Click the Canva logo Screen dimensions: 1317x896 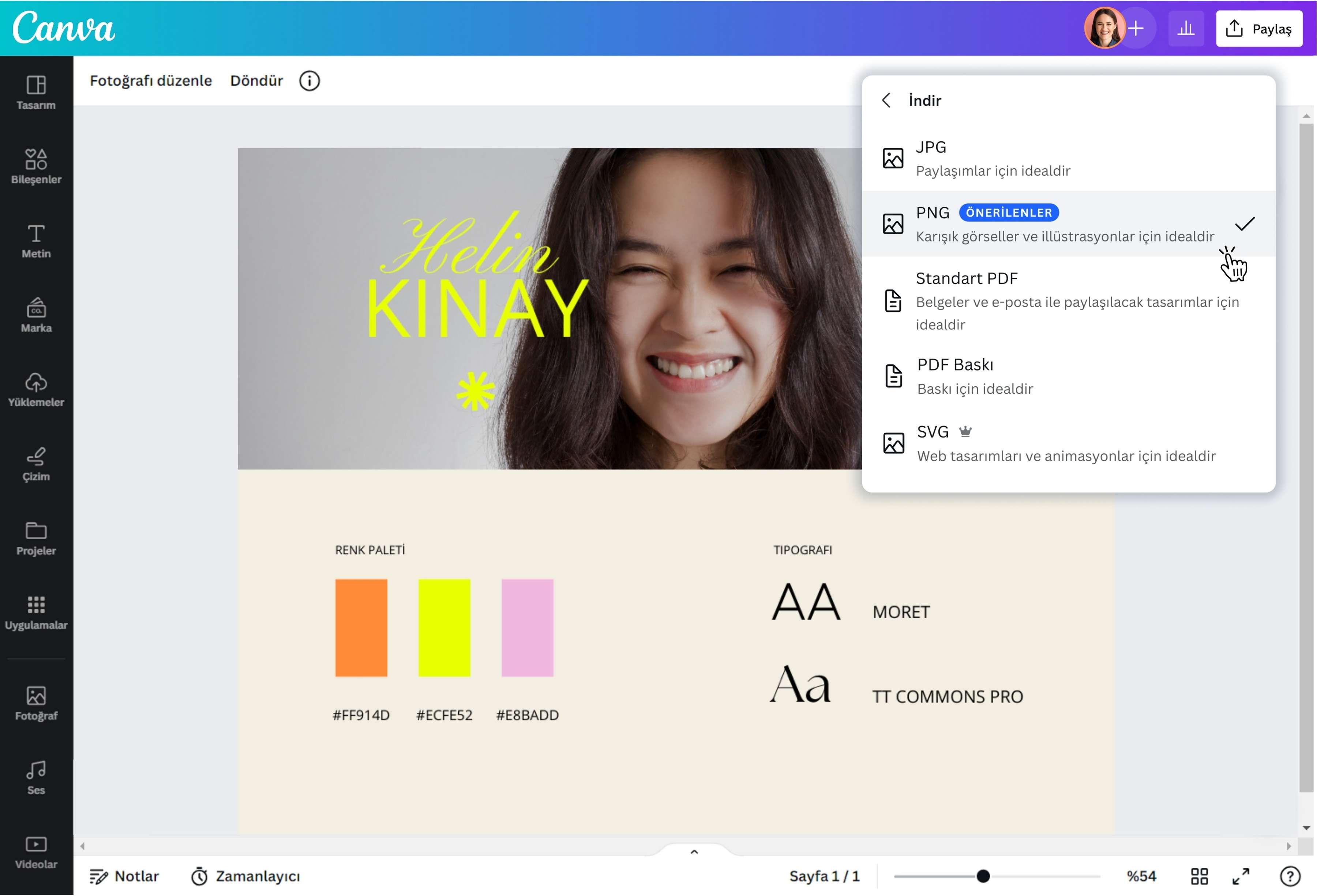(x=63, y=28)
